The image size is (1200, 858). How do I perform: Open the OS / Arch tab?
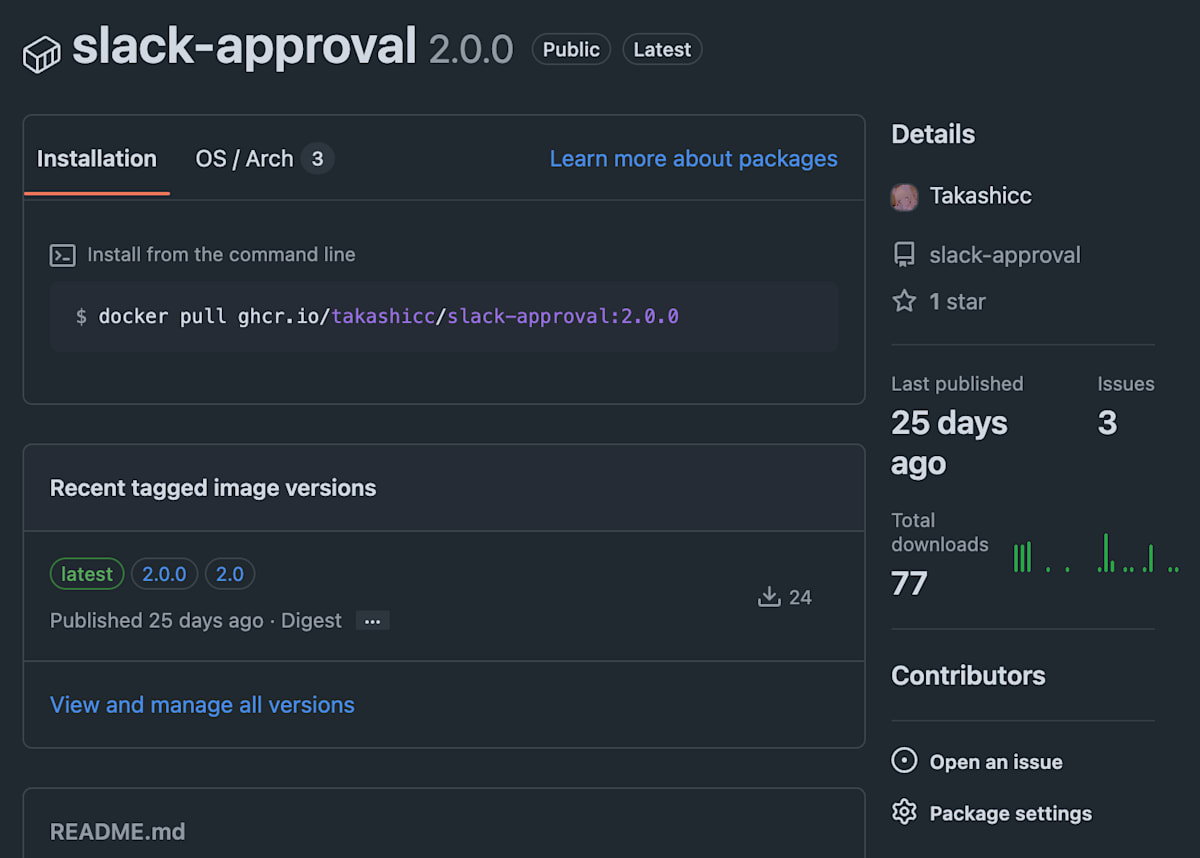pyautogui.click(x=264, y=158)
